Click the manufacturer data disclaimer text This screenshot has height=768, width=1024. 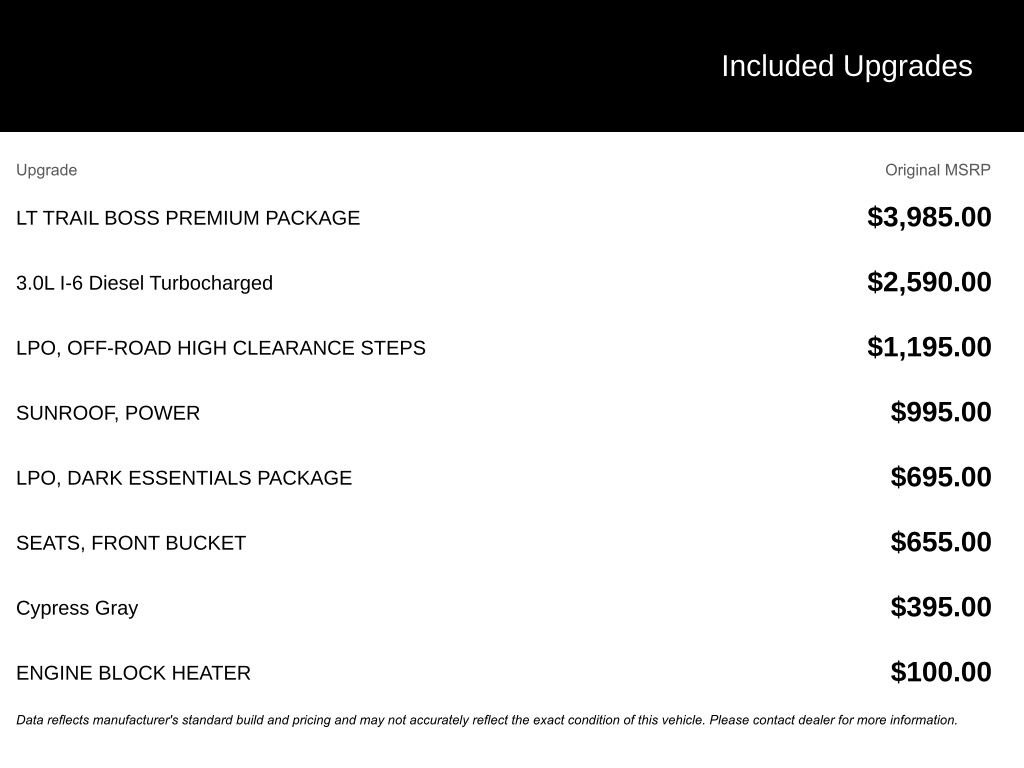click(487, 720)
